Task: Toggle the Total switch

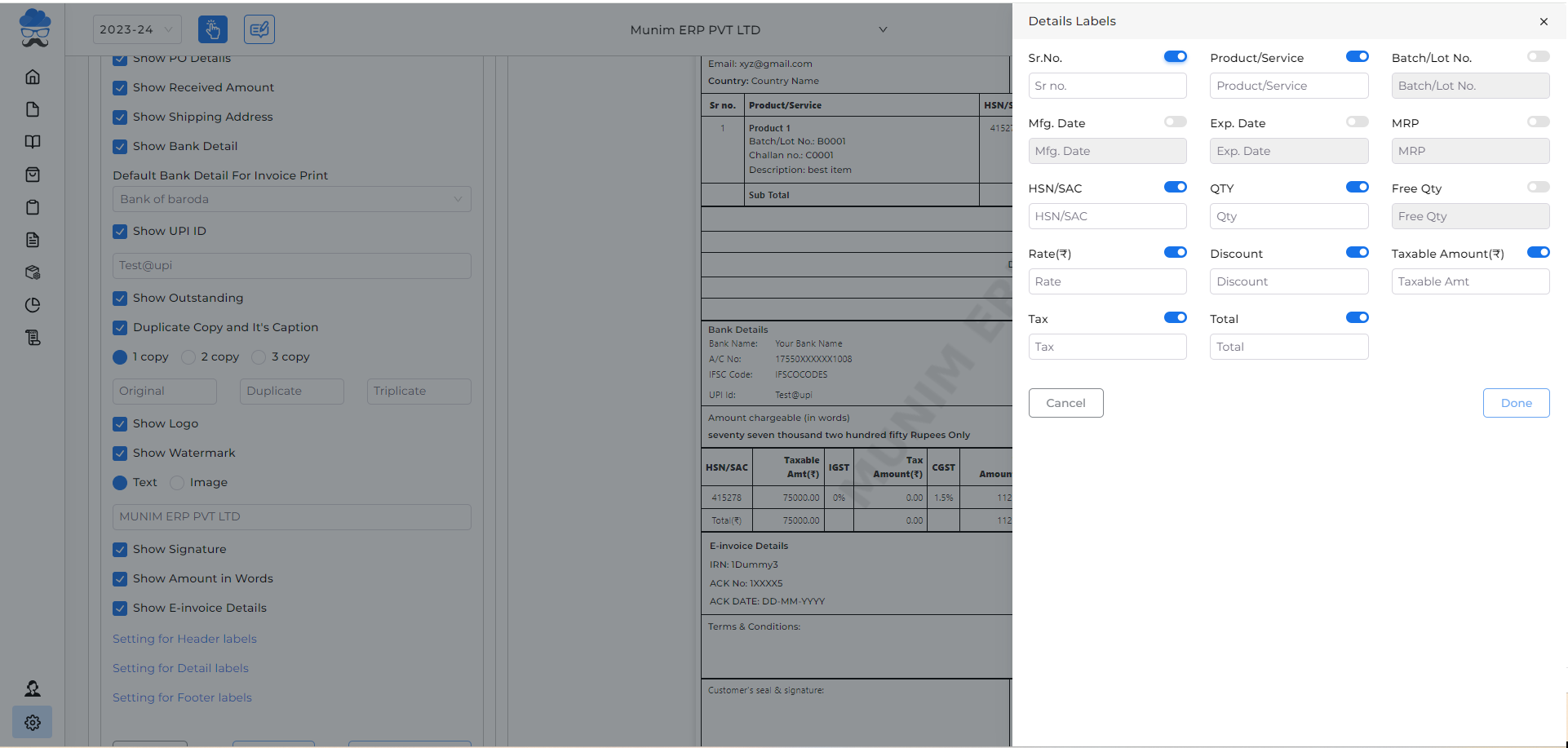Action: [1358, 317]
